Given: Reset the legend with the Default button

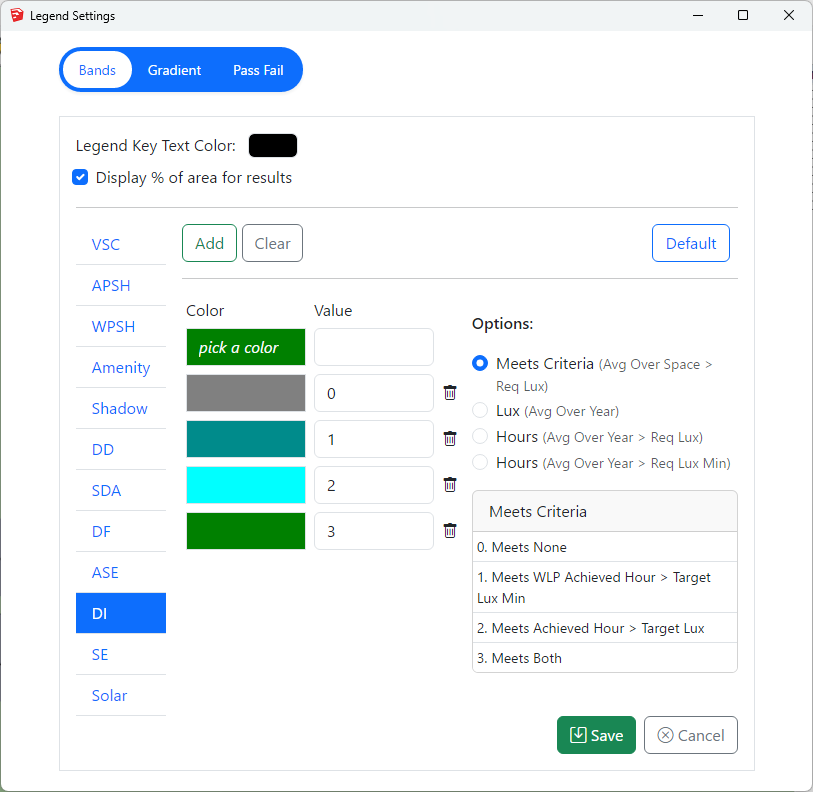Looking at the screenshot, I should (x=691, y=243).
